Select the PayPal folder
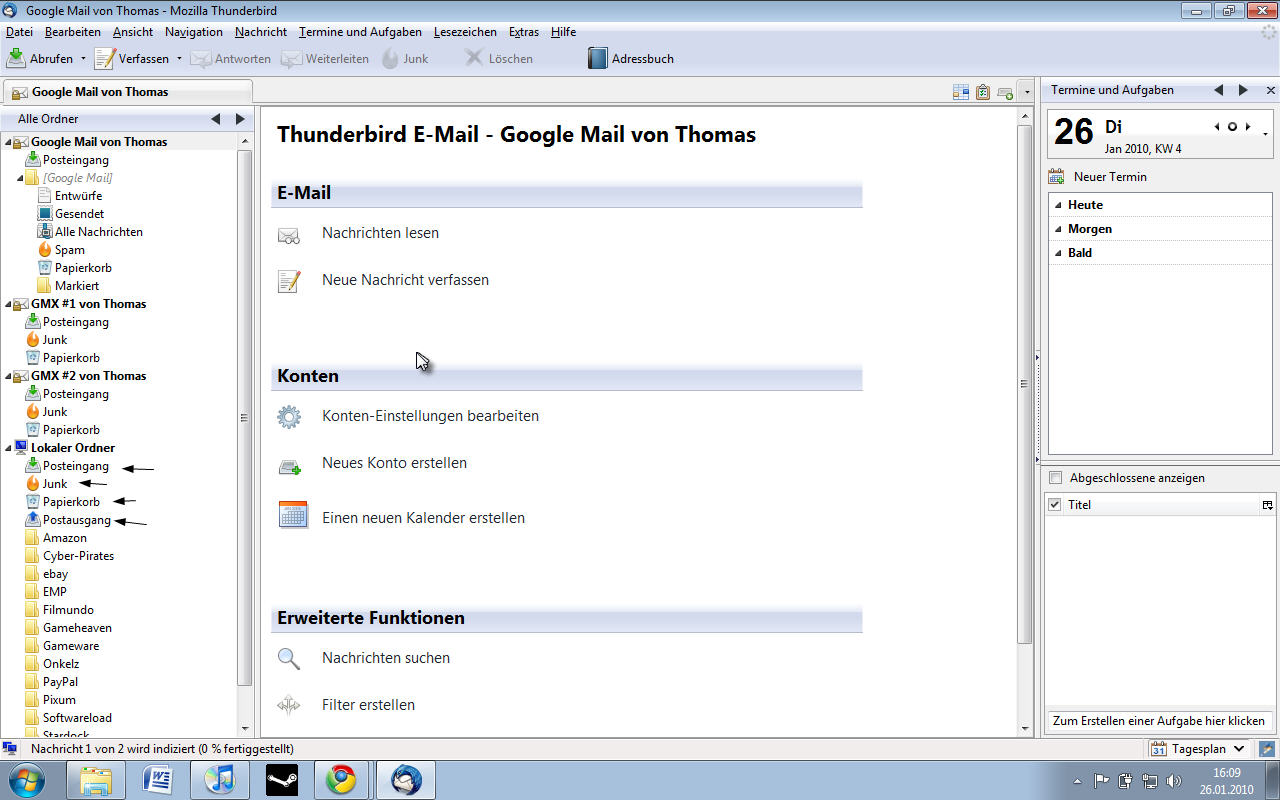The width and height of the screenshot is (1280, 800). [x=60, y=682]
